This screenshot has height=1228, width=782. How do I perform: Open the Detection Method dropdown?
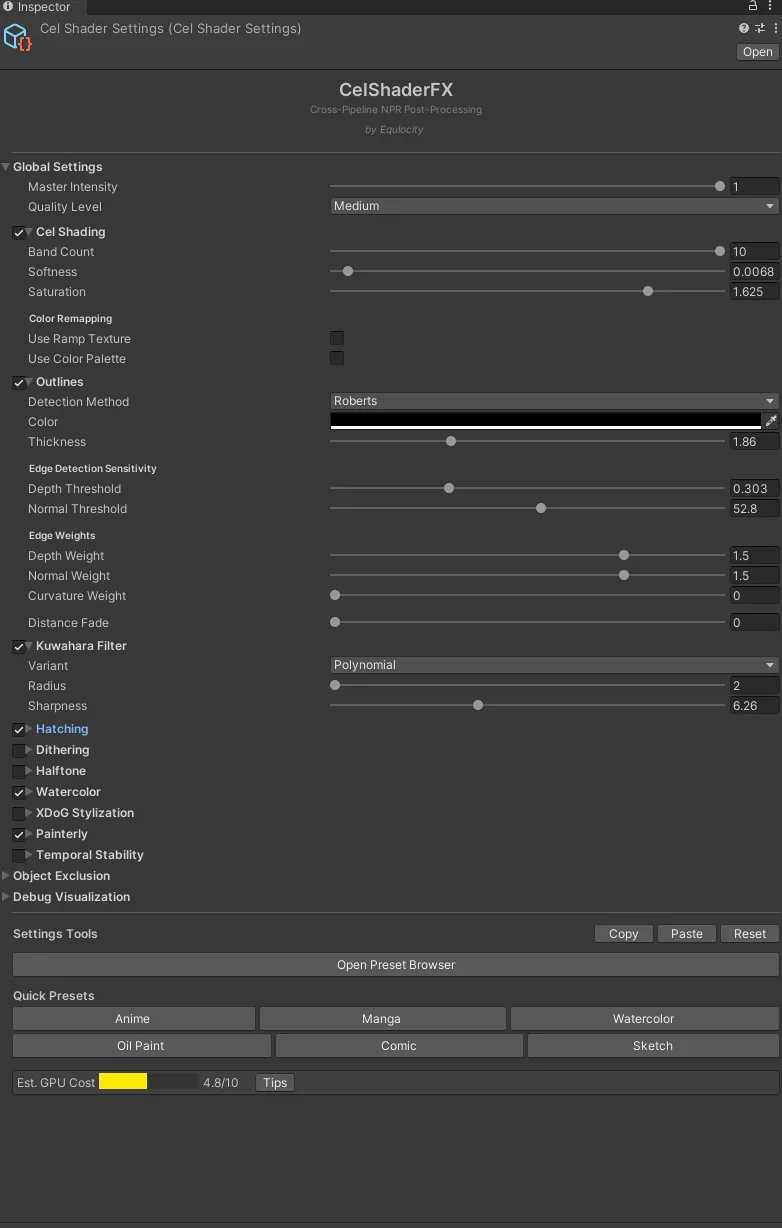click(x=554, y=401)
